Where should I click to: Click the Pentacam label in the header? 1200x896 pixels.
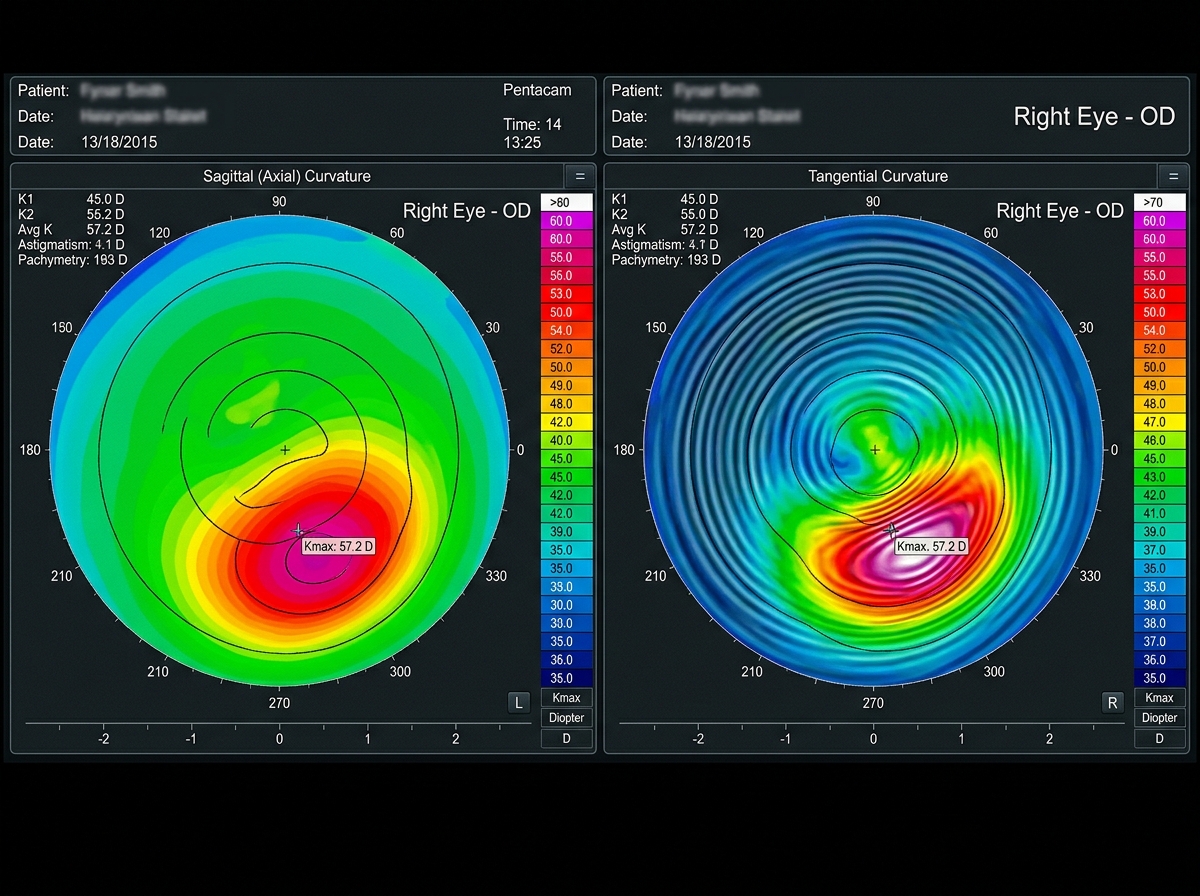pyautogui.click(x=537, y=90)
